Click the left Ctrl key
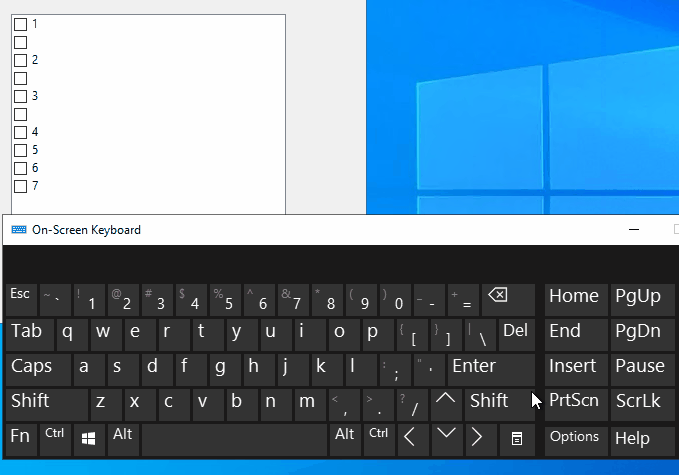 55,439
